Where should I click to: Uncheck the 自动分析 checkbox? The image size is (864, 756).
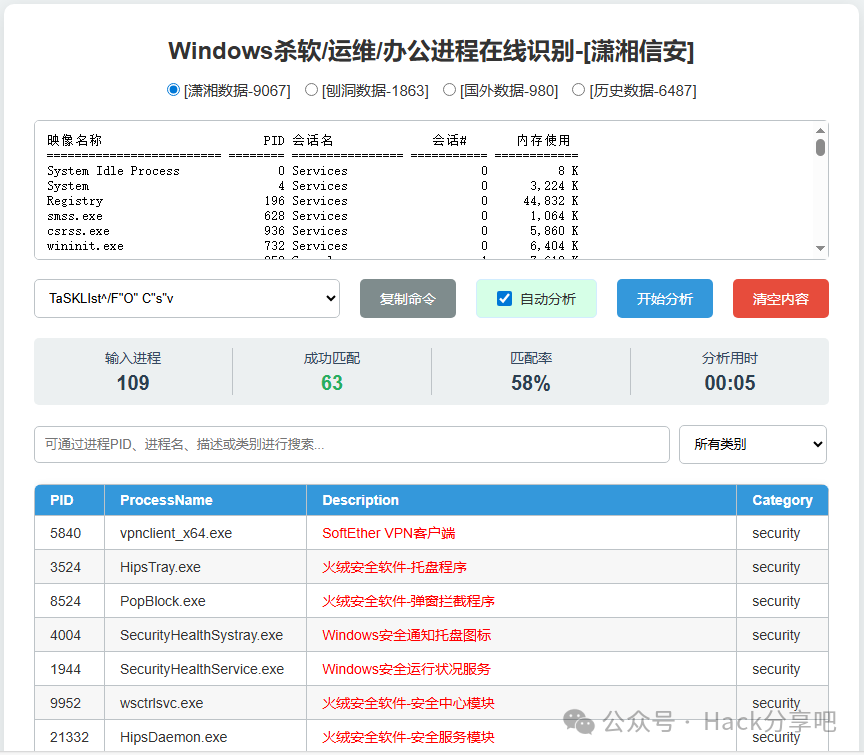tap(504, 299)
